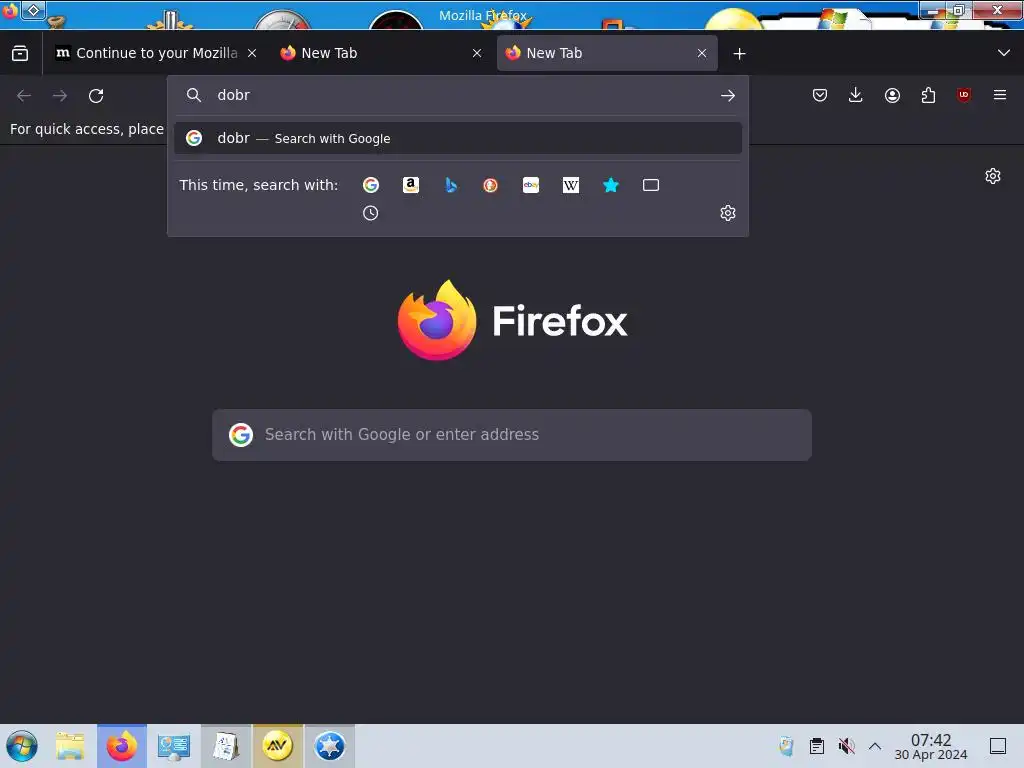Personalize new tab with gear icon
This screenshot has width=1024, height=768.
pos(993,176)
